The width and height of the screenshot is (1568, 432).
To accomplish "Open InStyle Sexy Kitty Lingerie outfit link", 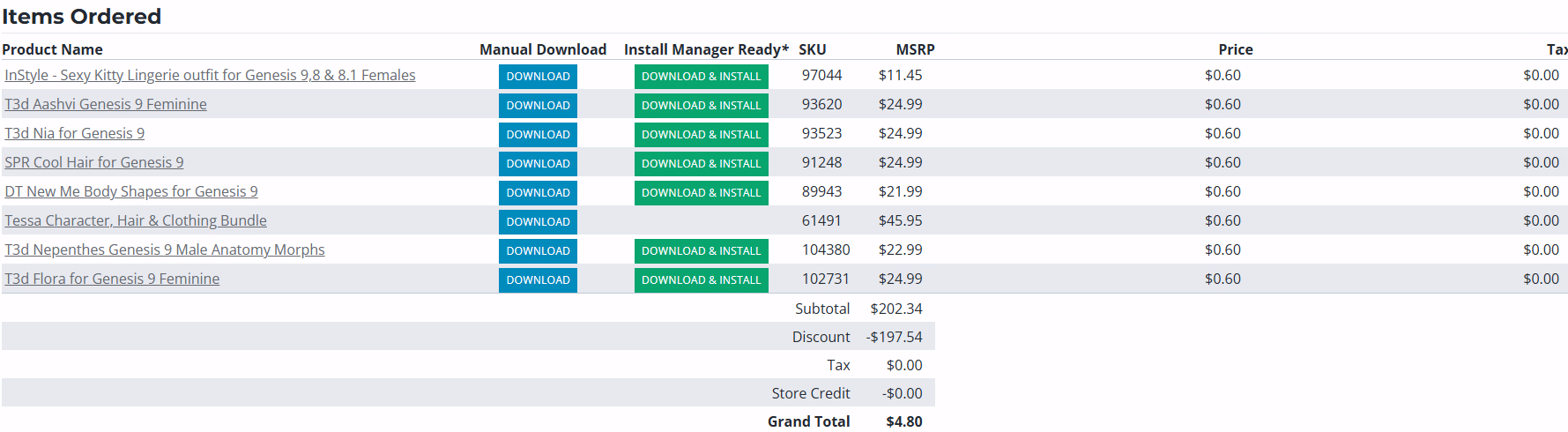I will point(210,75).
